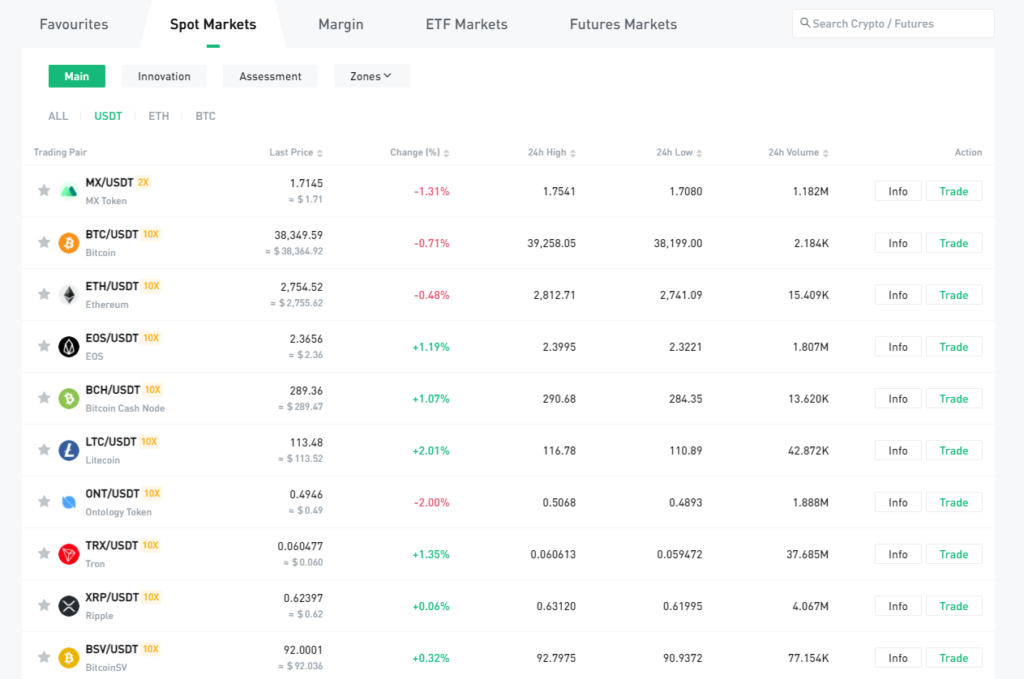Screen dimensions: 1024x679
Task: Expand the Zones dropdown
Action: coord(372,76)
